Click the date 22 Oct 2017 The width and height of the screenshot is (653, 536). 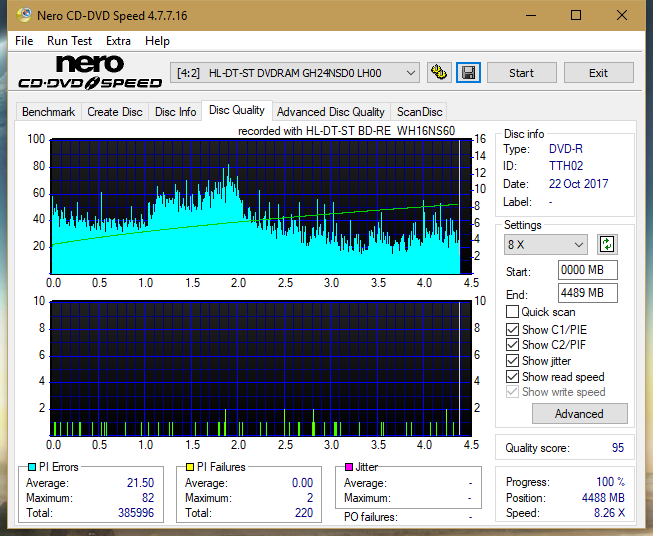tap(578, 184)
